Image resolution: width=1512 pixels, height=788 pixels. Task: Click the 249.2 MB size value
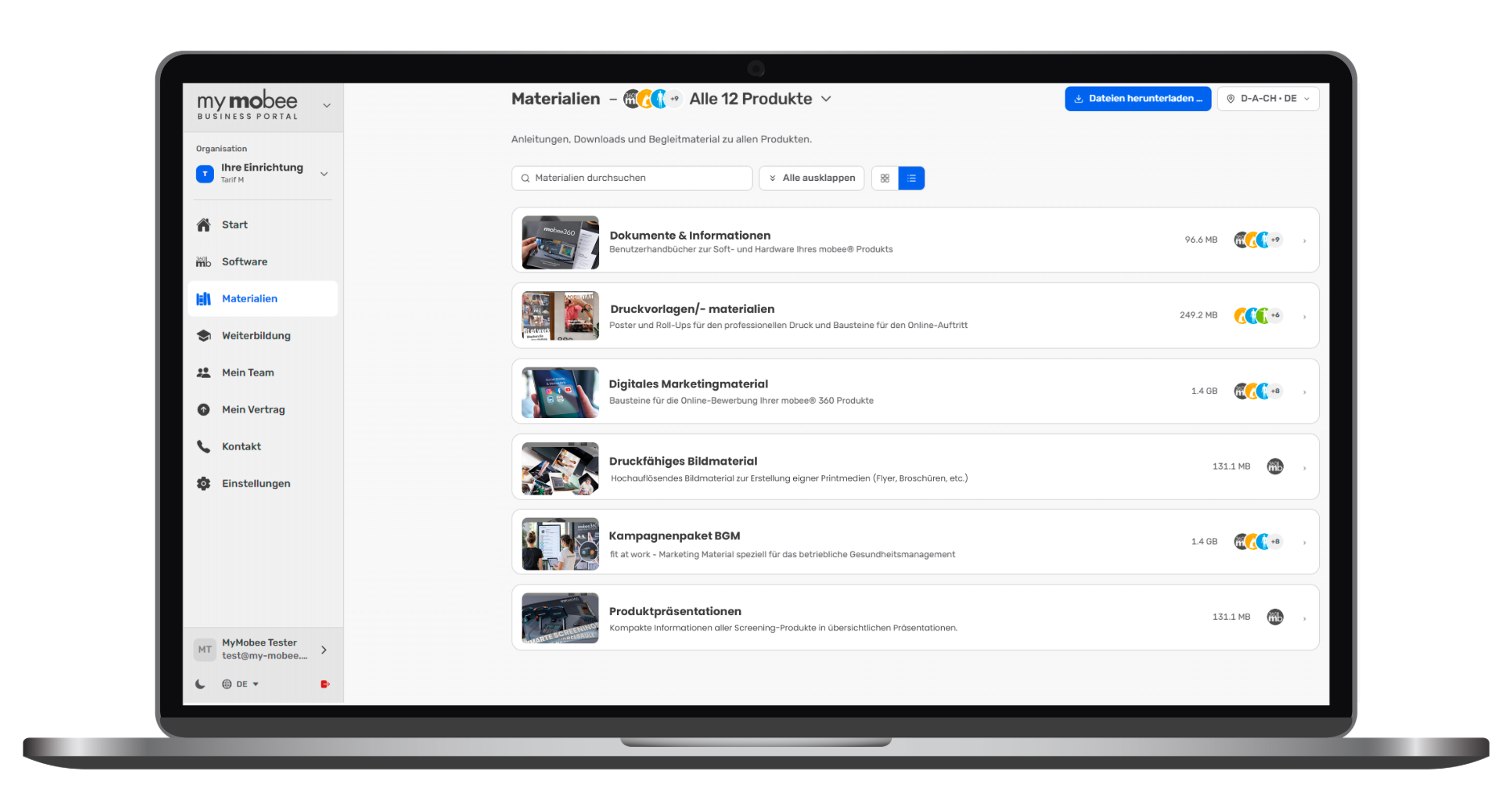click(x=1198, y=315)
